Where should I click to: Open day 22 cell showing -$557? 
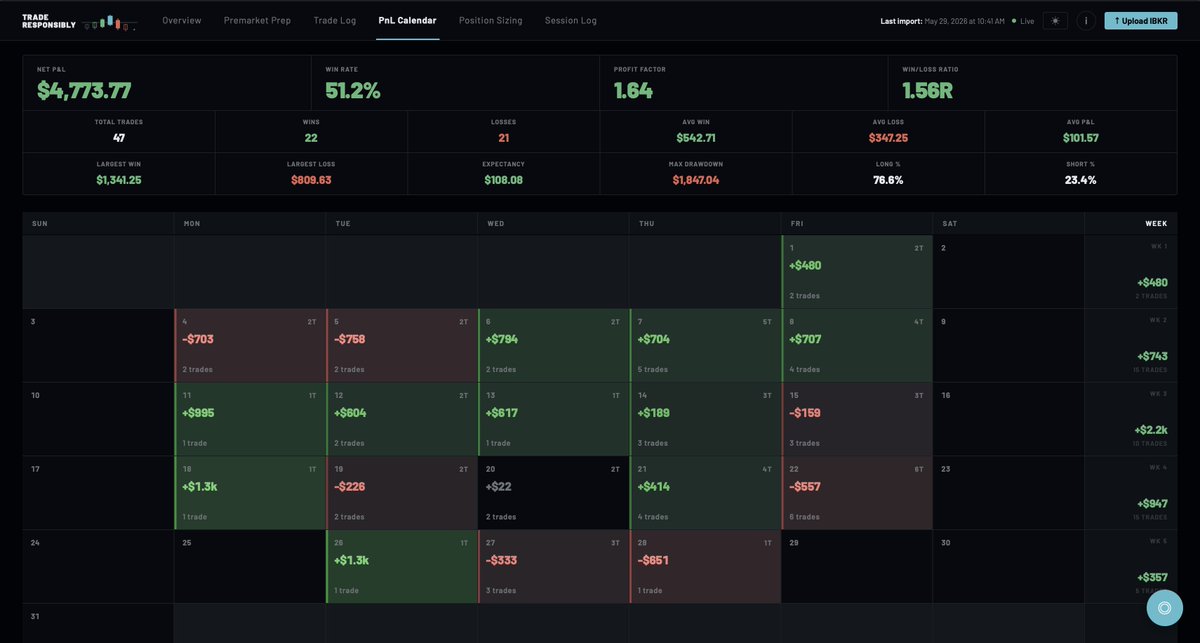click(x=857, y=493)
